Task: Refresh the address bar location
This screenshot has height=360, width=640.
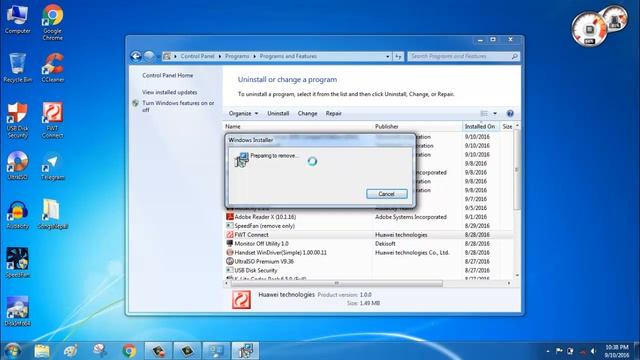Action: pos(398,56)
